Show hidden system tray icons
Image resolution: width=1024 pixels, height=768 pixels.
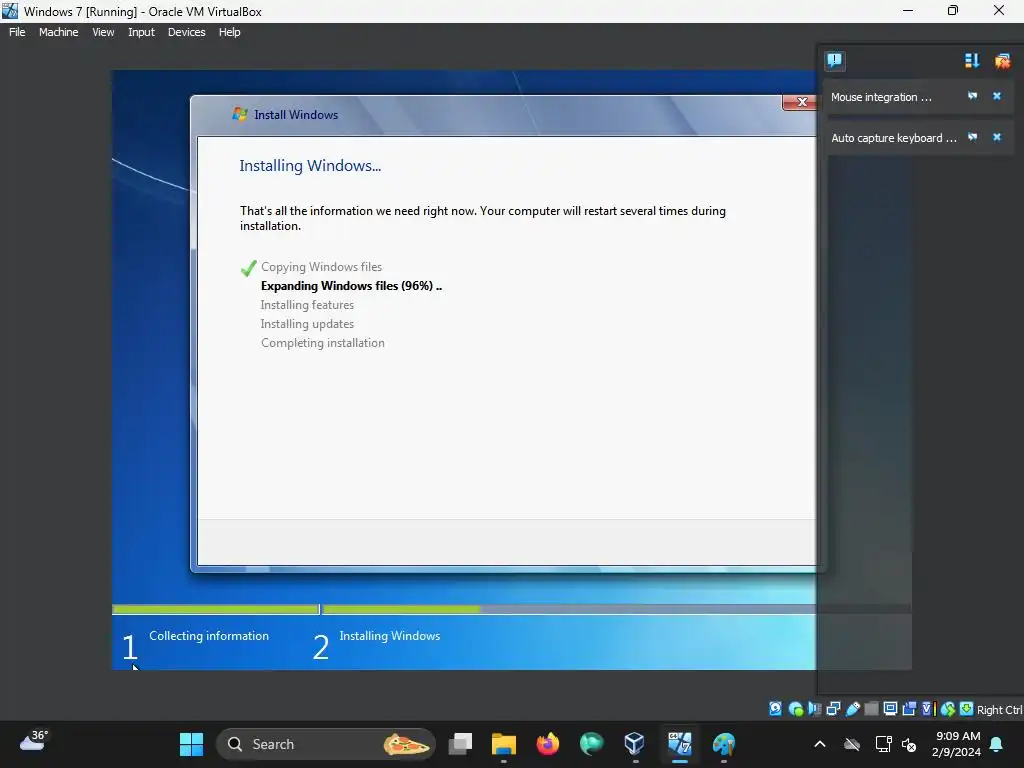[x=820, y=744]
